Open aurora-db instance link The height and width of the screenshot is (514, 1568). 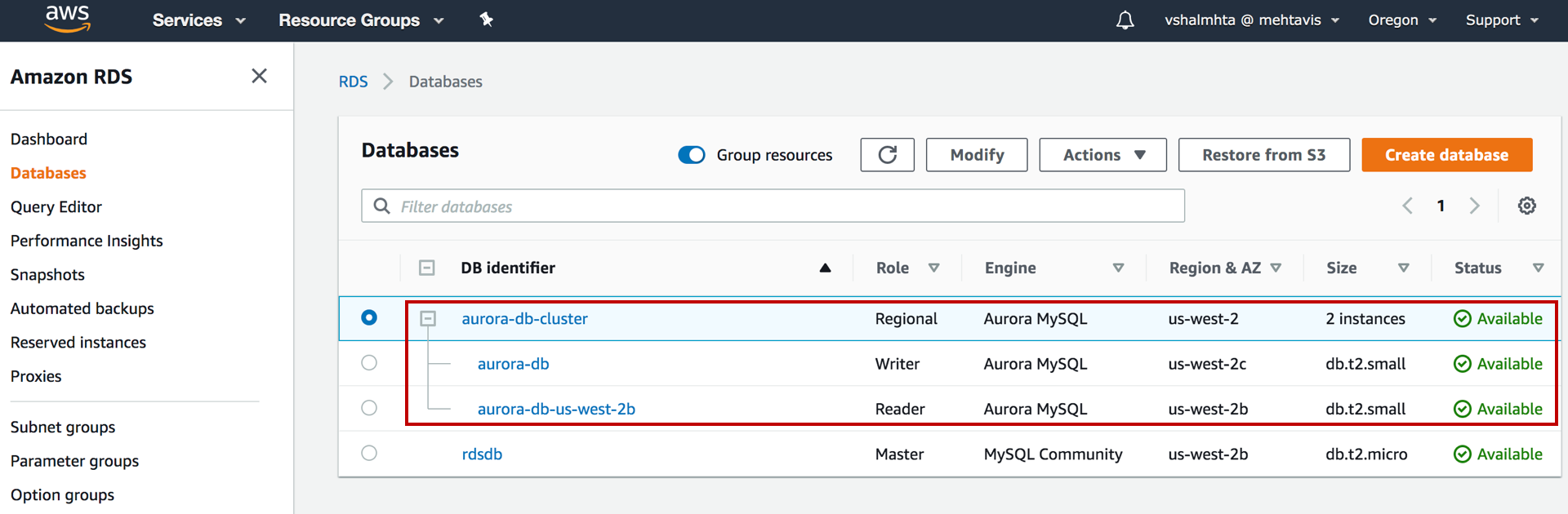pos(514,364)
